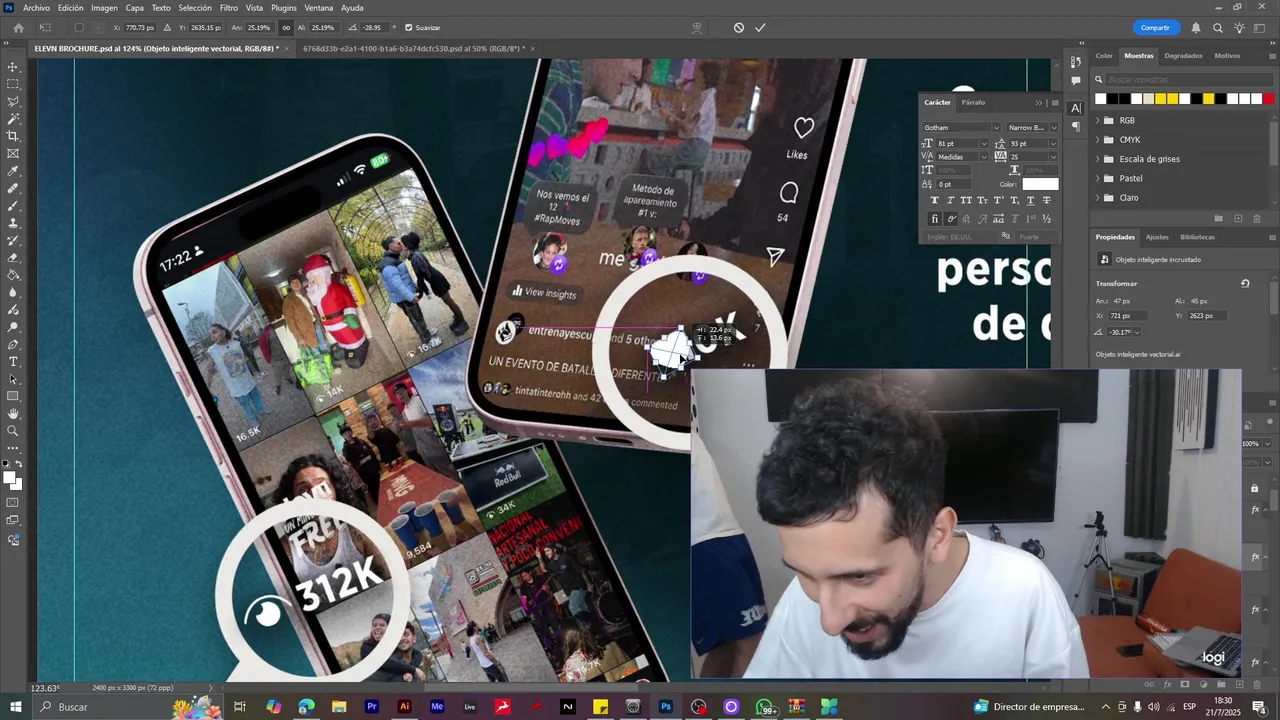Open the History panel icon
Viewport: 1280px width, 720px height.
(1075, 61)
